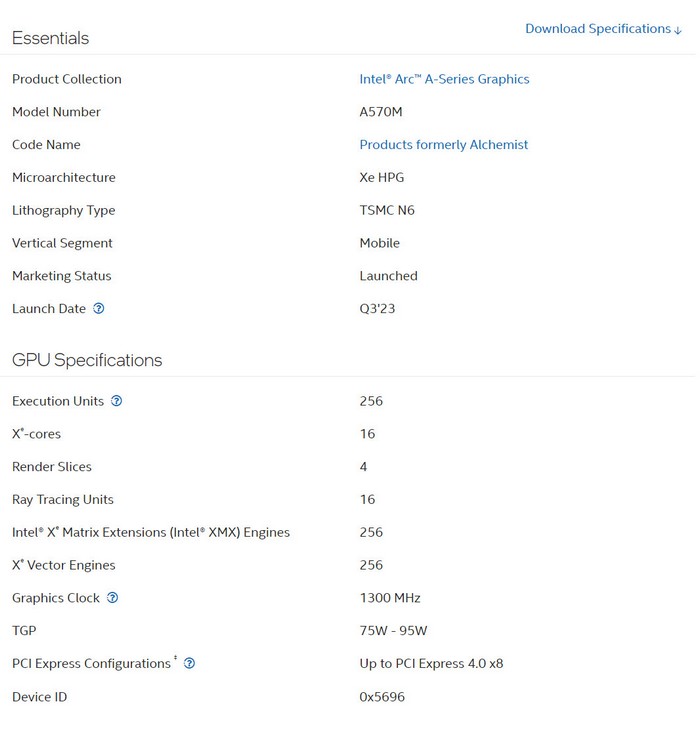Select the A570M model number value

pos(381,112)
